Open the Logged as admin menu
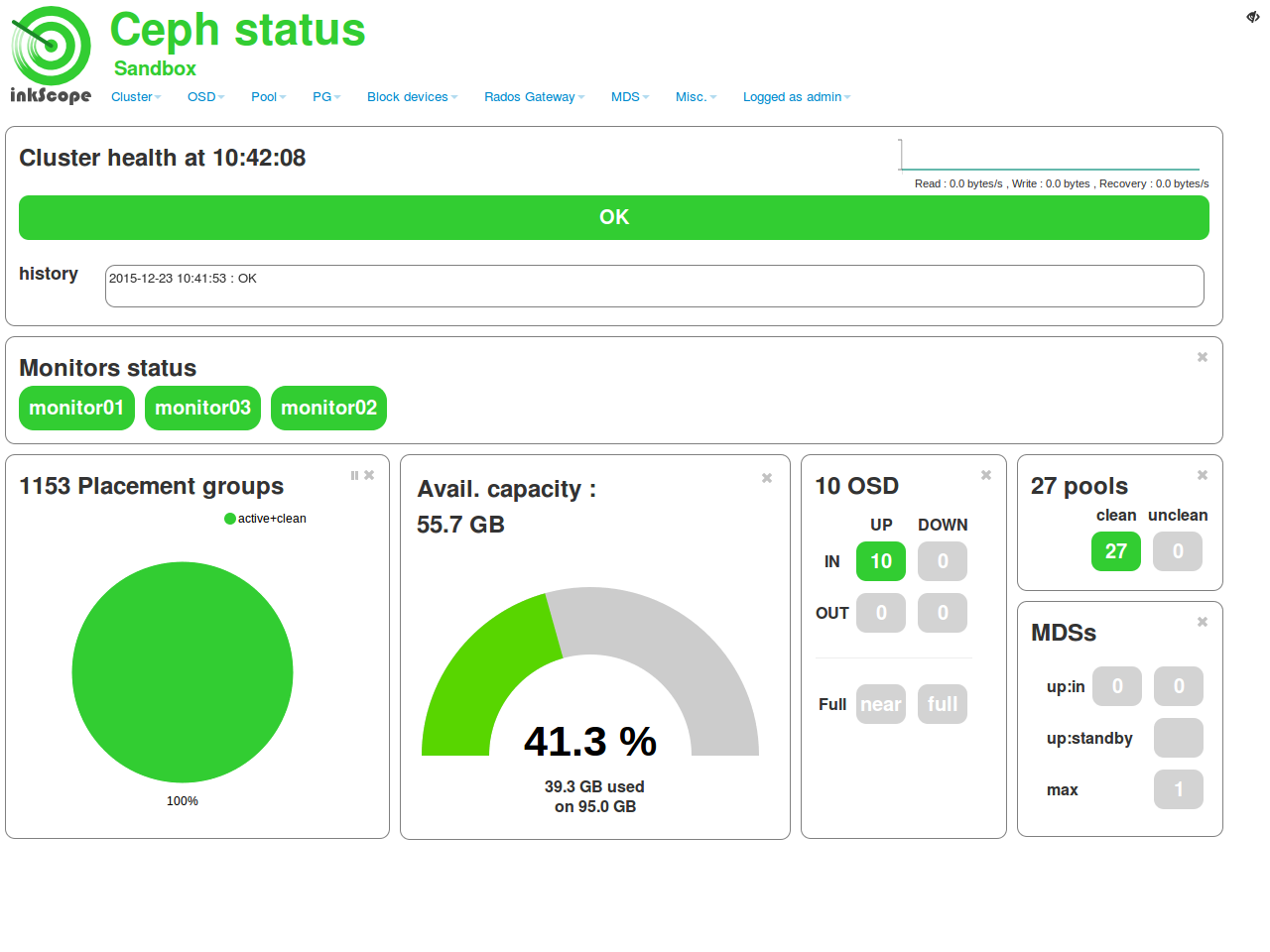The height and width of the screenshot is (952, 1270). tap(797, 97)
